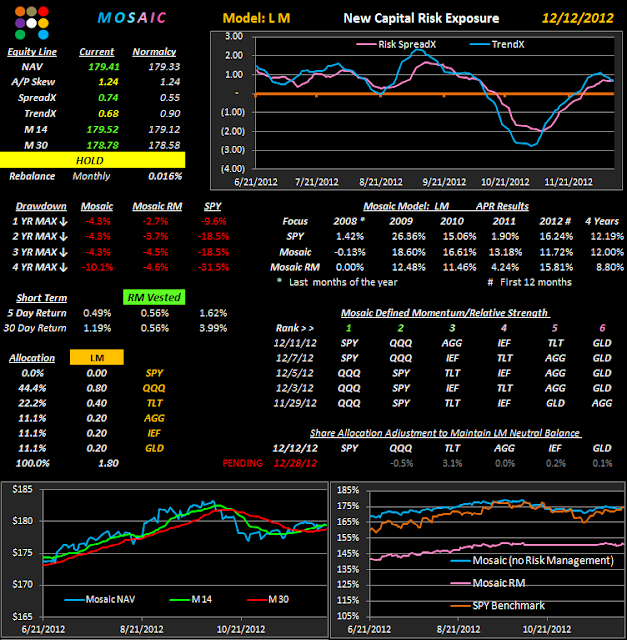Click the 'Normalcy' column header

coord(154,52)
